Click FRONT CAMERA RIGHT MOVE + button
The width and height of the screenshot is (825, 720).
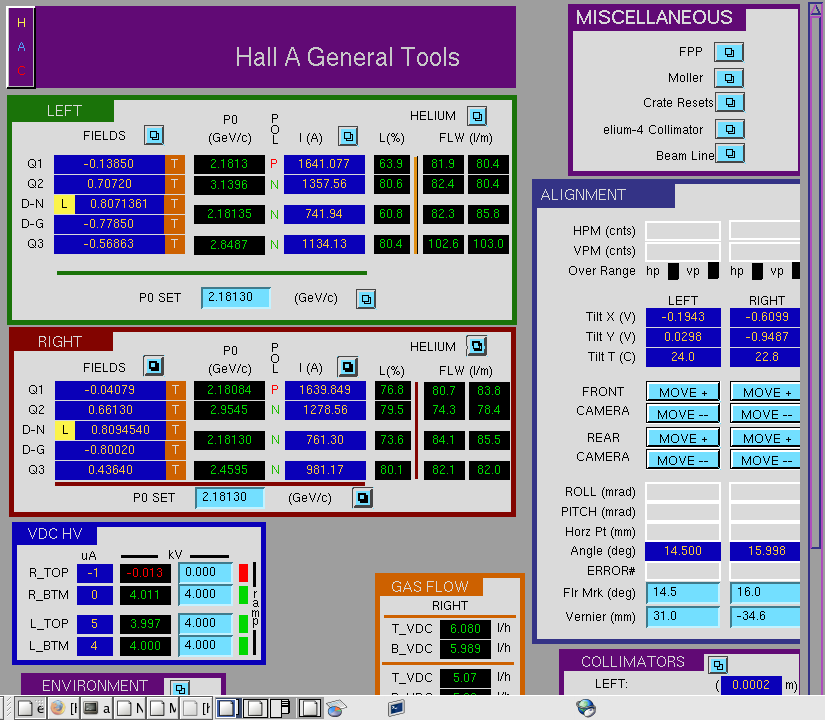point(766,392)
